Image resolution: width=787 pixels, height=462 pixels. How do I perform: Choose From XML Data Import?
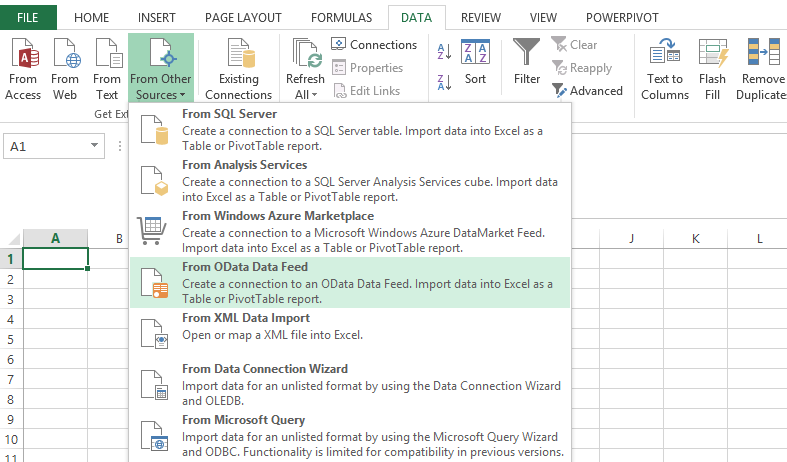(x=350, y=333)
